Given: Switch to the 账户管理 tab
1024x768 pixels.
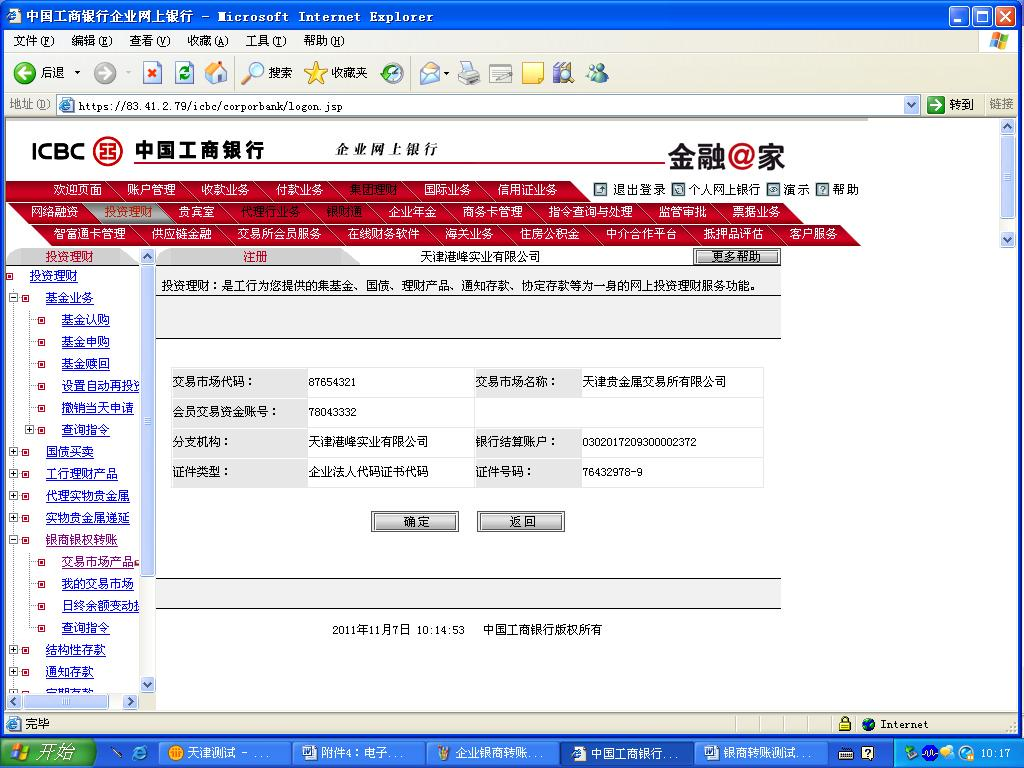Looking at the screenshot, I should pos(152,189).
